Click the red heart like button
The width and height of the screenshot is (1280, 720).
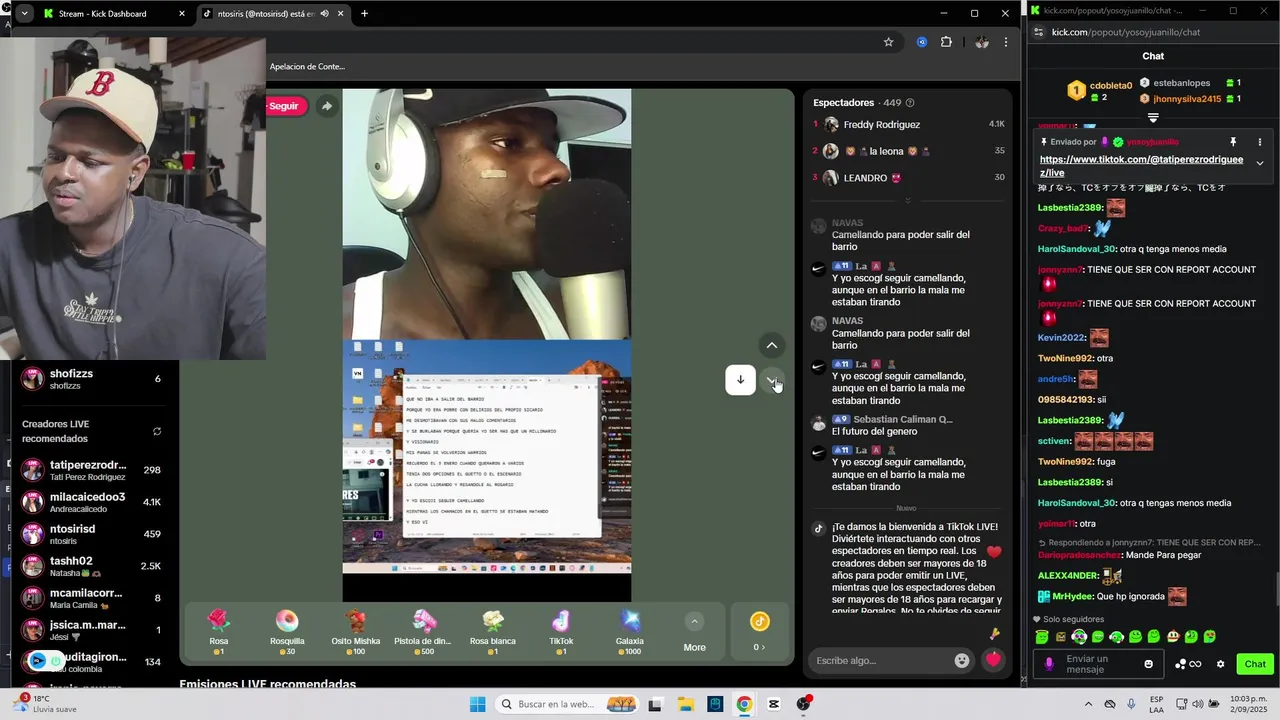pyautogui.click(x=993, y=660)
